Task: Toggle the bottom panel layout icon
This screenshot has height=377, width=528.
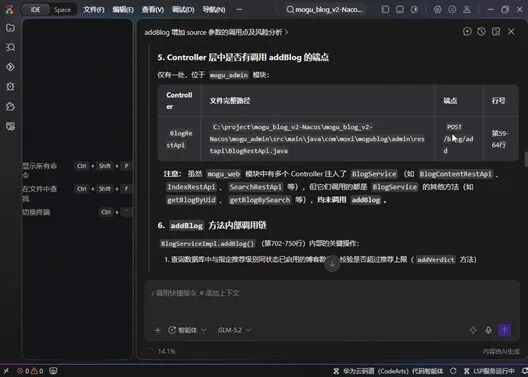Action: pos(400,9)
